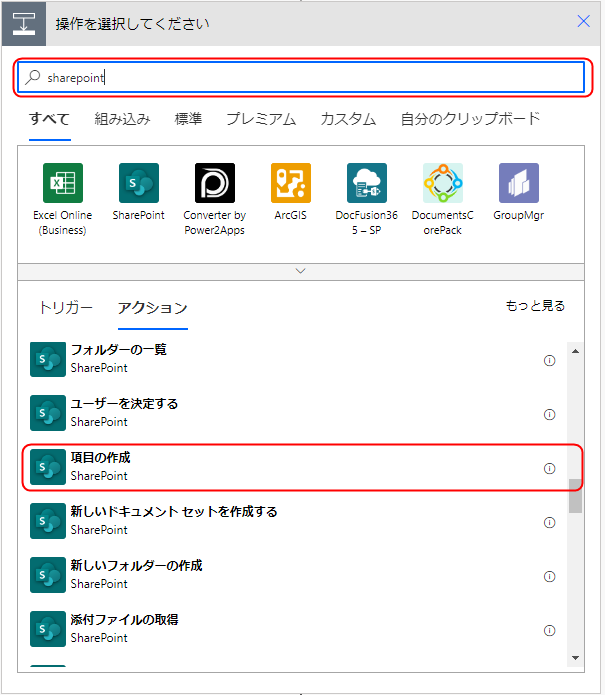Select the ユーザーを決定する action

292,413
